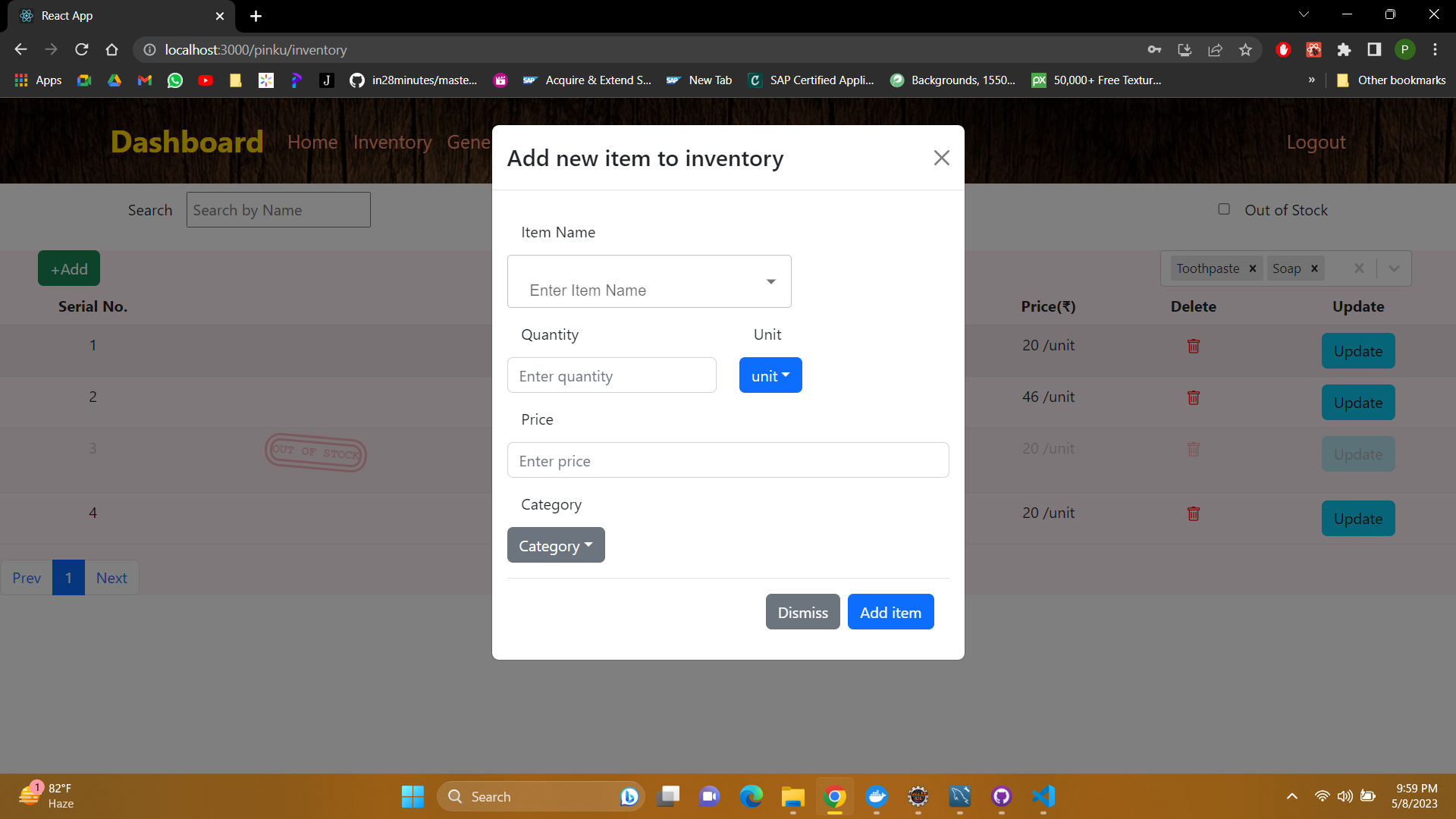Go to page 1 in pagination
Image resolution: width=1456 pixels, height=819 pixels.
pos(68,577)
